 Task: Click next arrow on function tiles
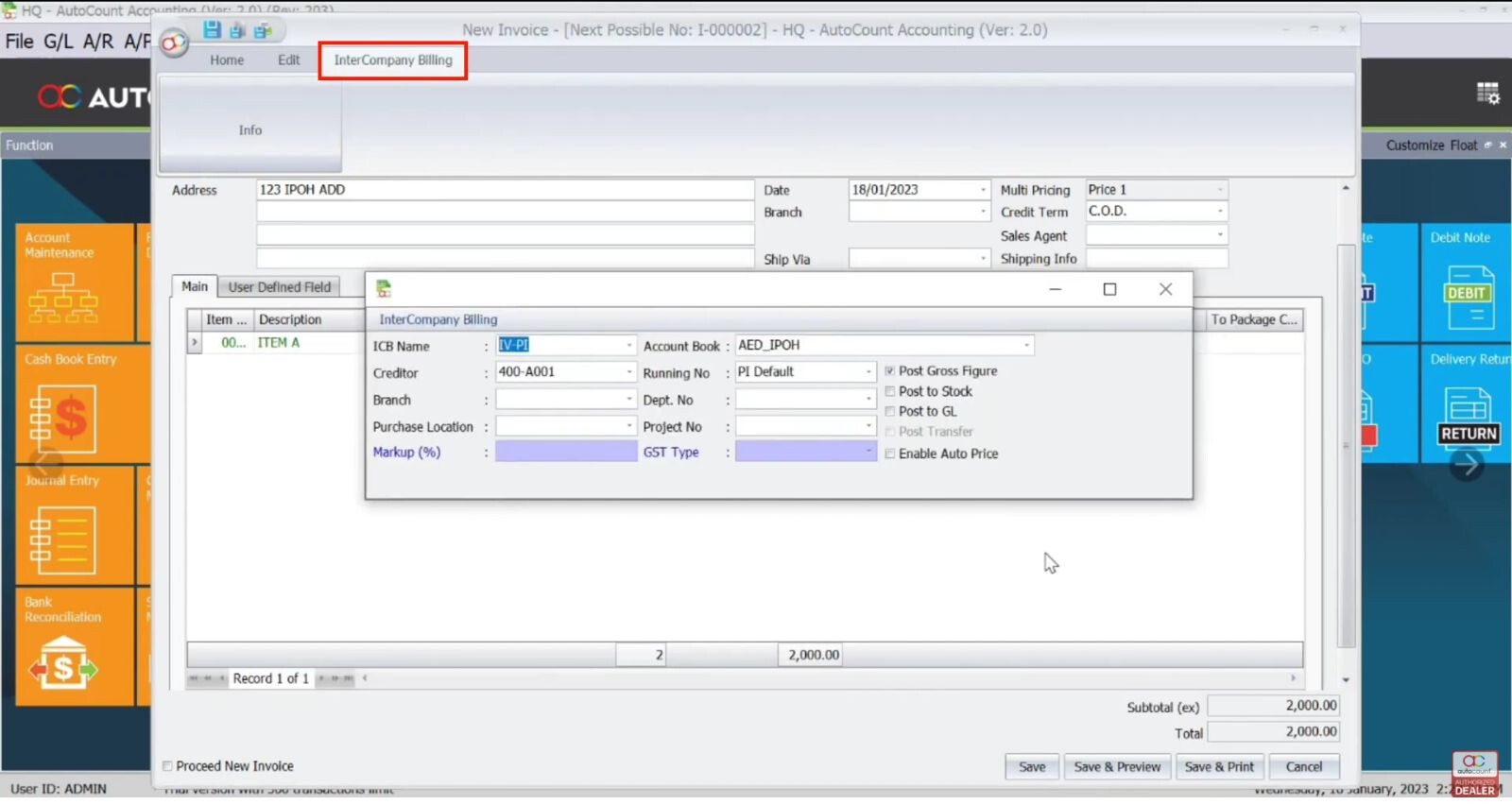click(x=1467, y=465)
